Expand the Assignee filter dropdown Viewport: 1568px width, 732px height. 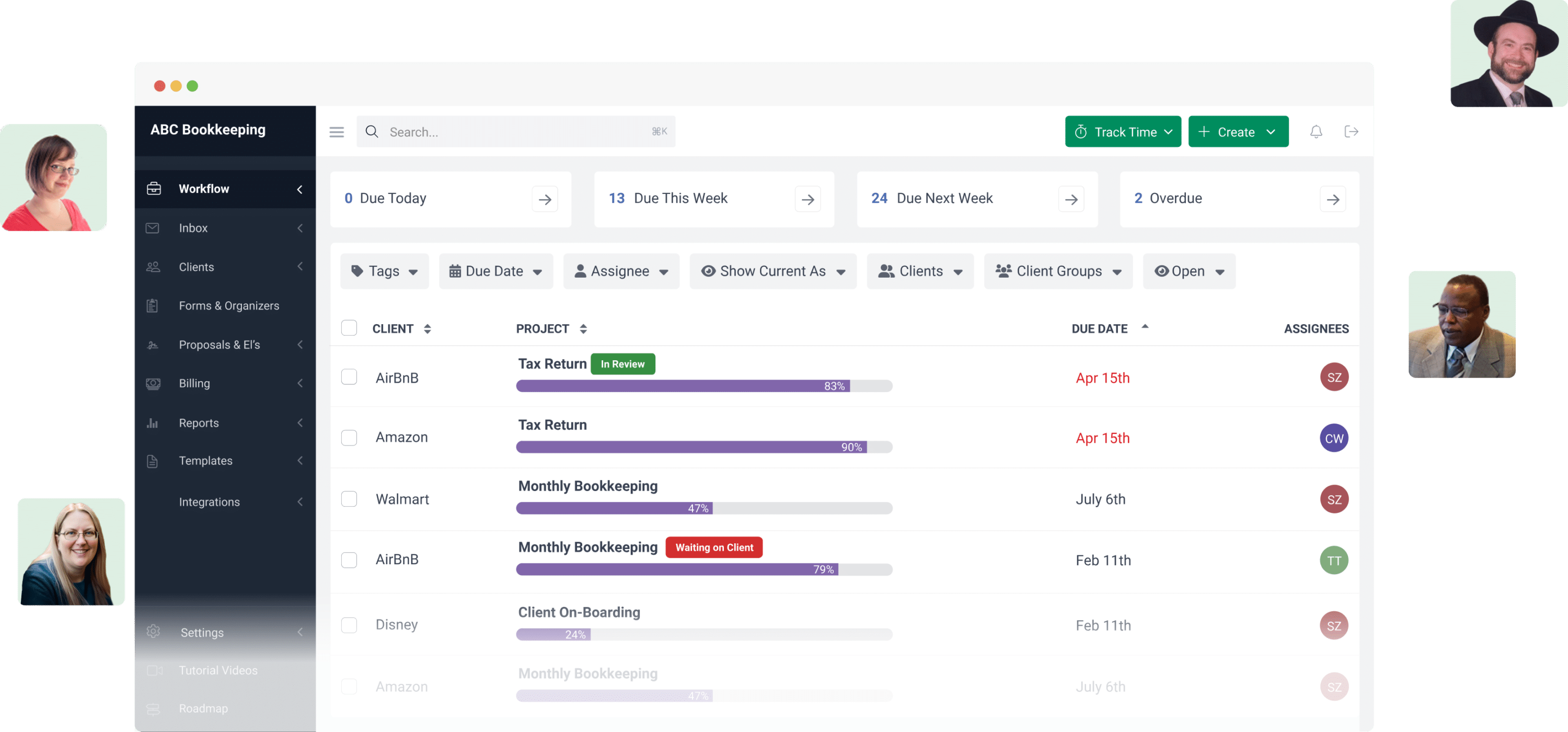click(621, 271)
